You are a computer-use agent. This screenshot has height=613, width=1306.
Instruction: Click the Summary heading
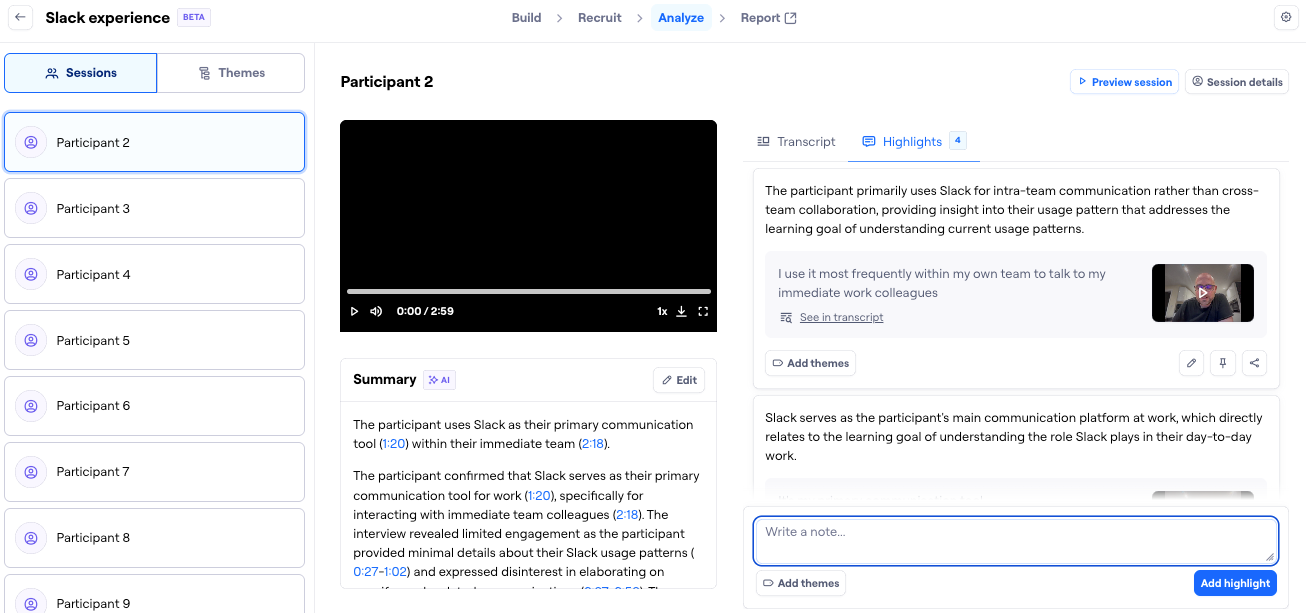click(384, 380)
